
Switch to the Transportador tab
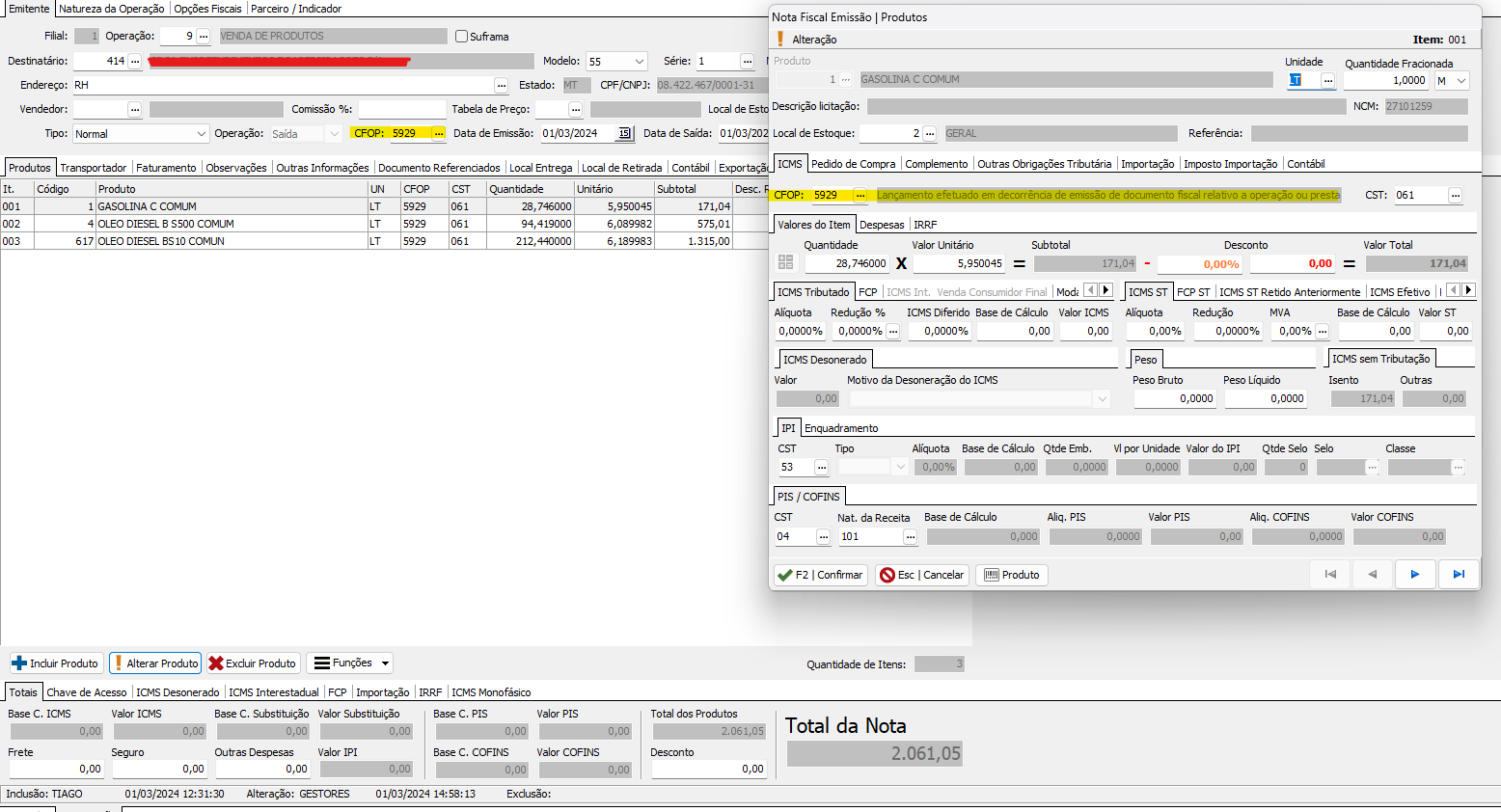pyautogui.click(x=94, y=168)
